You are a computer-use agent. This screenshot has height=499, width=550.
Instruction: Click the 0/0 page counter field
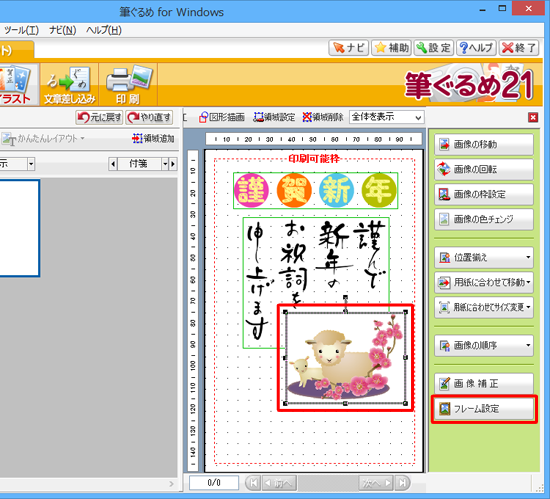pyautogui.click(x=214, y=483)
